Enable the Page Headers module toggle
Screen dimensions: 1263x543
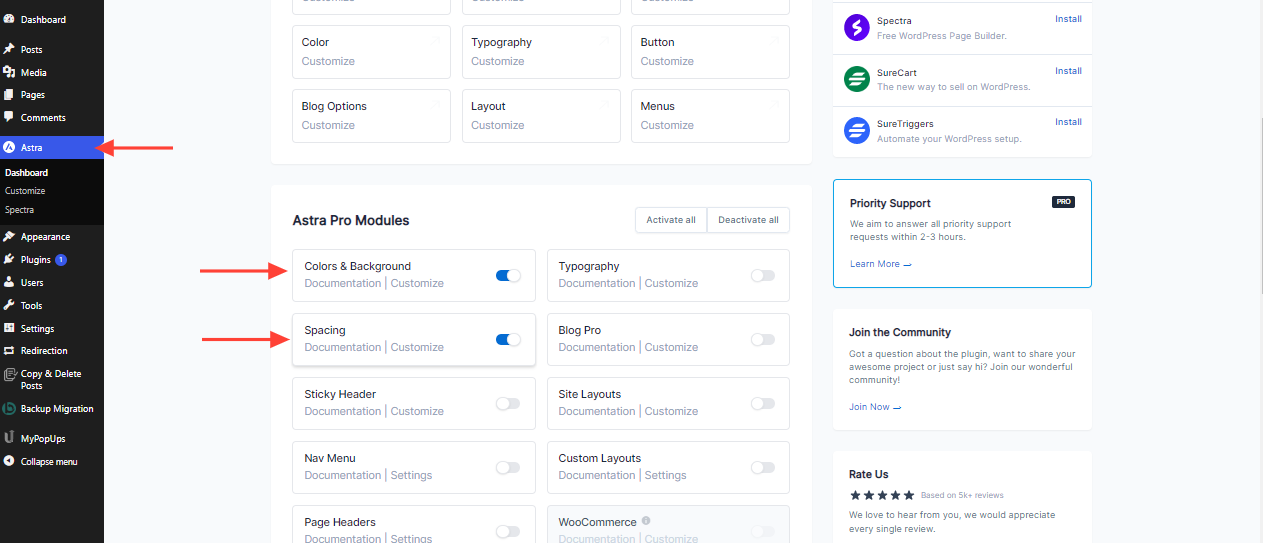[508, 531]
